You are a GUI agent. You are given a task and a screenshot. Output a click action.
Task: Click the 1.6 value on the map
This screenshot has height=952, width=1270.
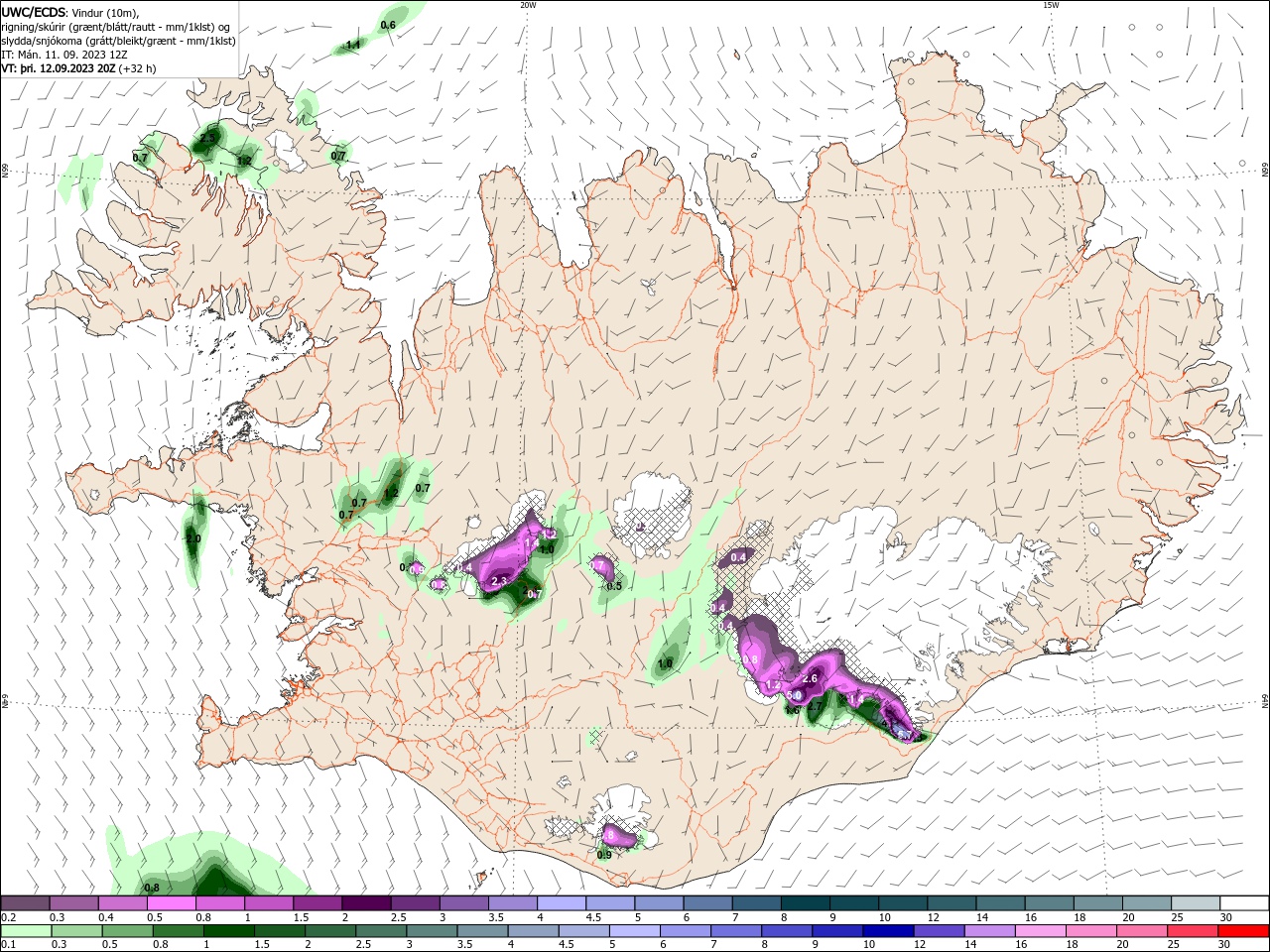tap(792, 709)
